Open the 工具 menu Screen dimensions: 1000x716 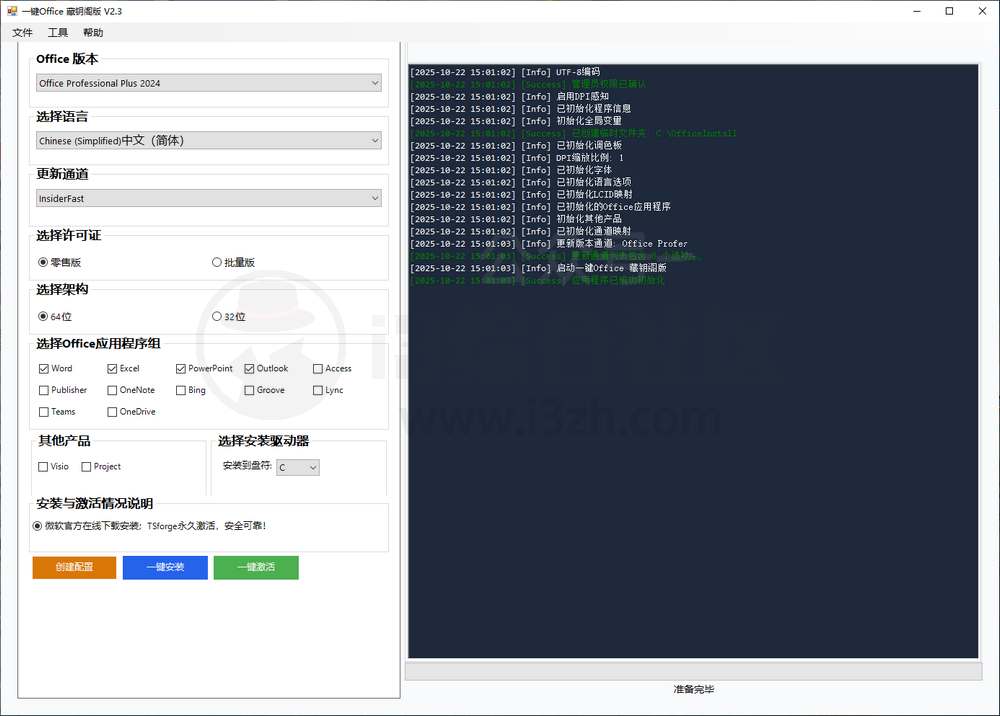click(x=58, y=33)
